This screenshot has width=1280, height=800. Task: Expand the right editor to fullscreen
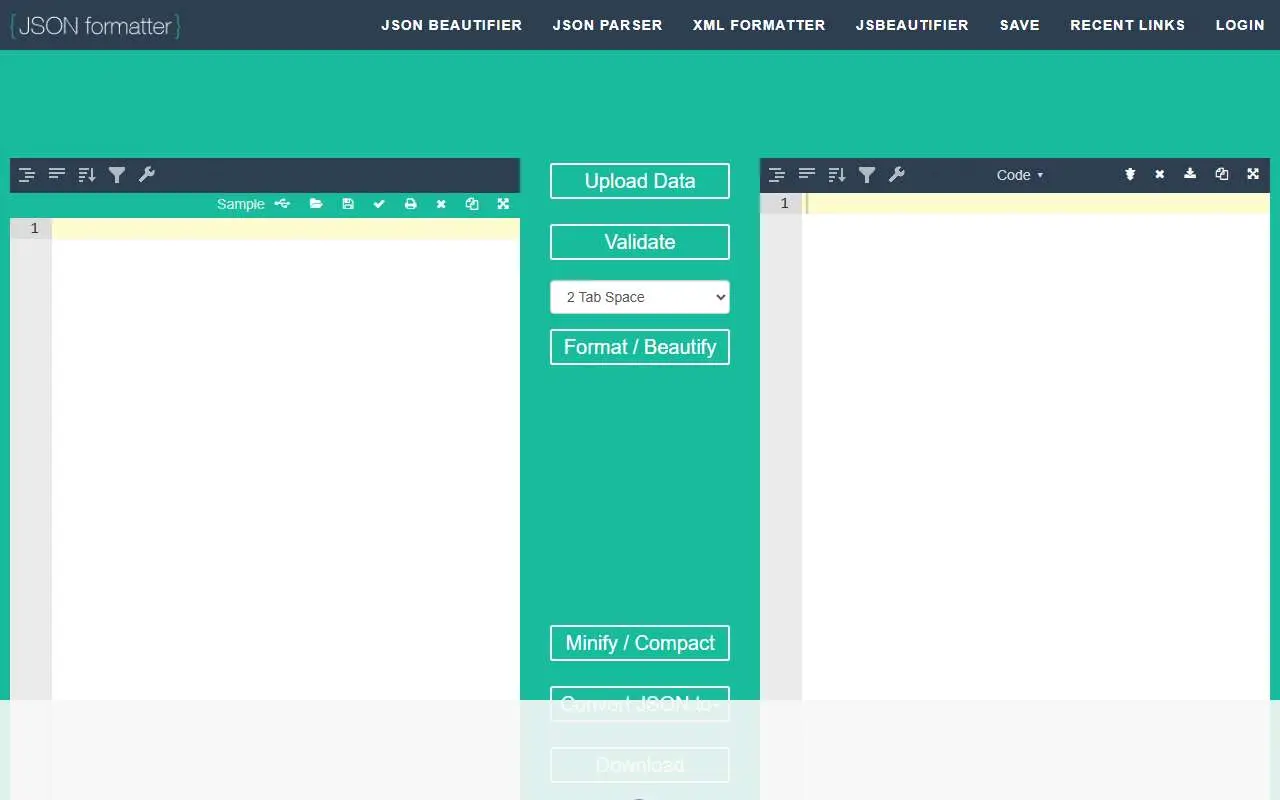[x=1253, y=174]
